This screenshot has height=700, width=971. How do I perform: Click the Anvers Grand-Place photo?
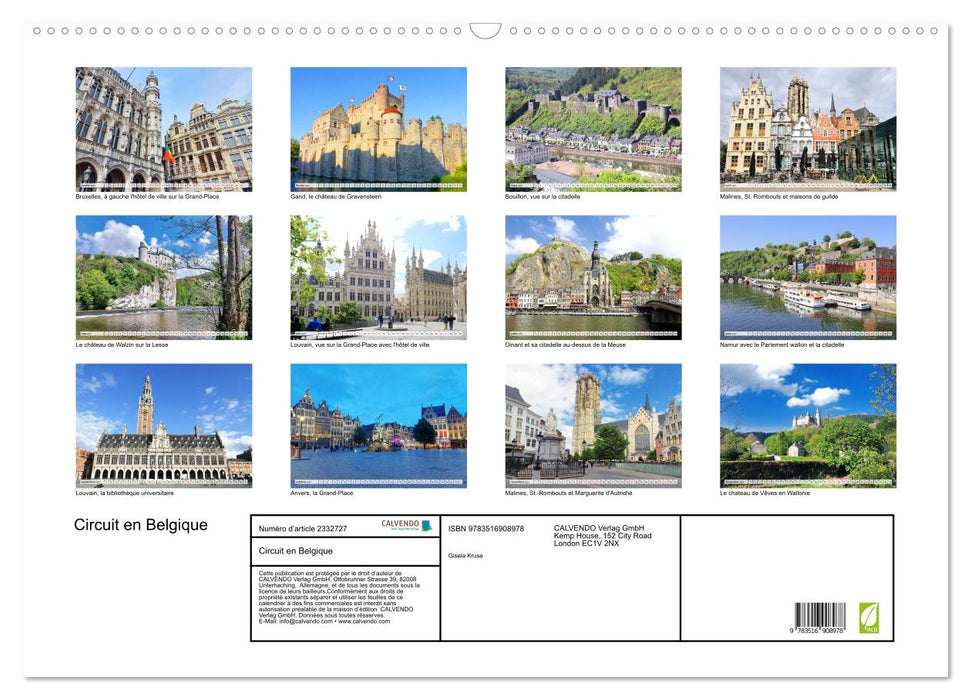(378, 426)
